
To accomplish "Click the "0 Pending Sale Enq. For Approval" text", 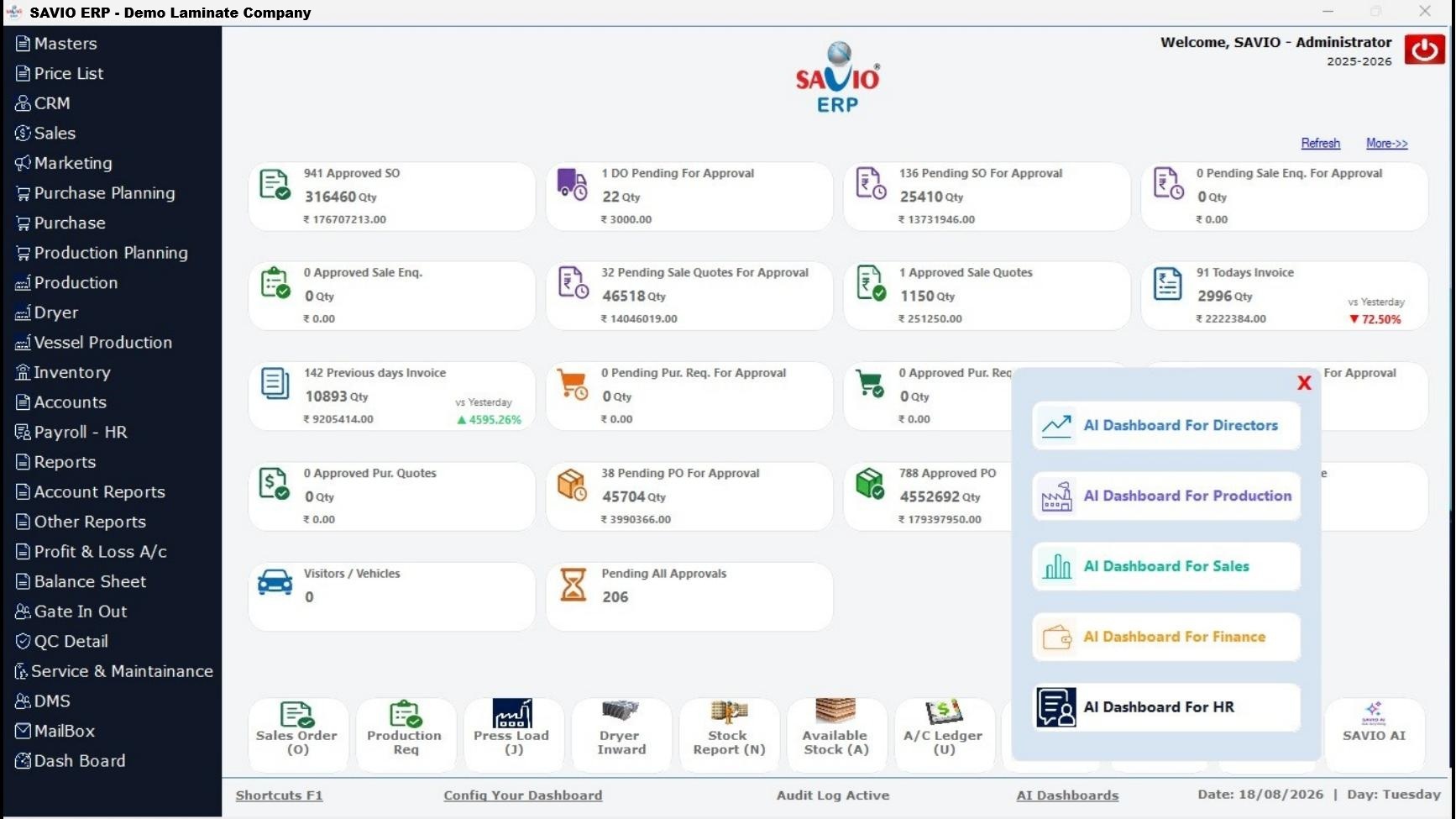I will pyautogui.click(x=1289, y=174).
